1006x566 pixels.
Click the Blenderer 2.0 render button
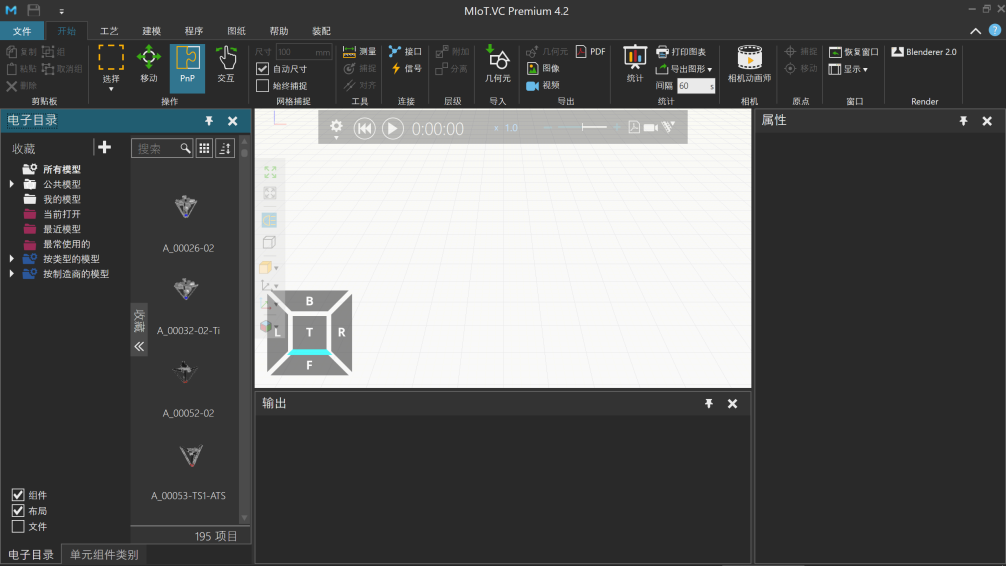point(924,52)
